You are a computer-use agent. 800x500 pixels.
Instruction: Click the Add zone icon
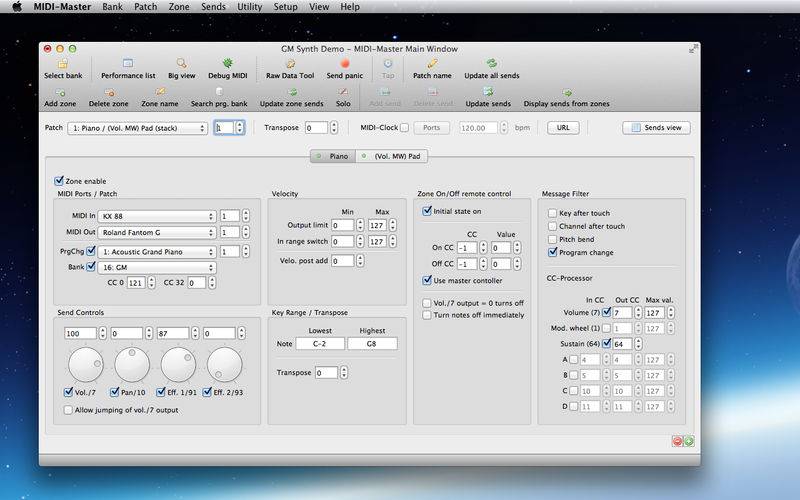click(x=58, y=93)
